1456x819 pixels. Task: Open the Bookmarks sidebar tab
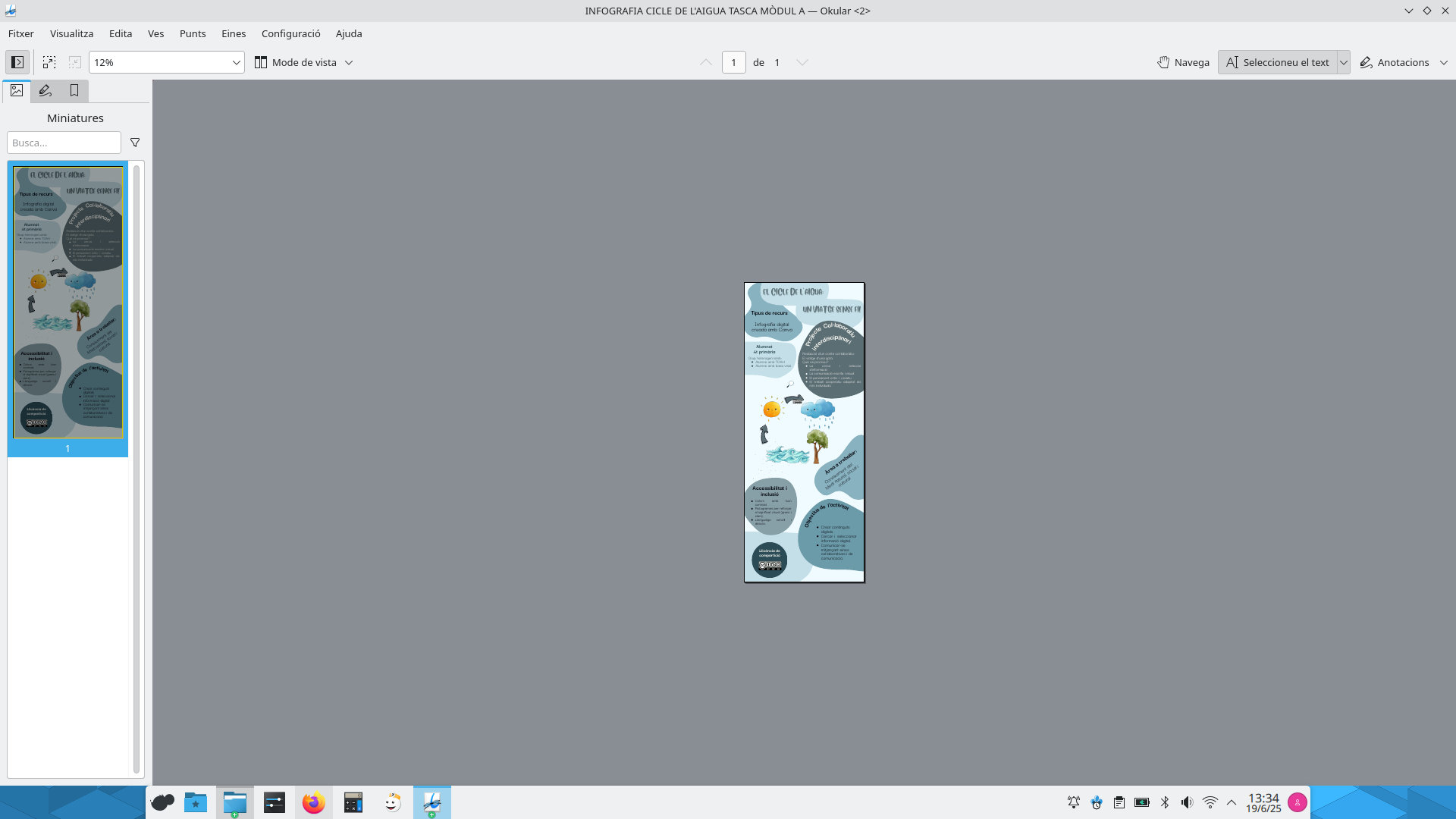(x=74, y=91)
